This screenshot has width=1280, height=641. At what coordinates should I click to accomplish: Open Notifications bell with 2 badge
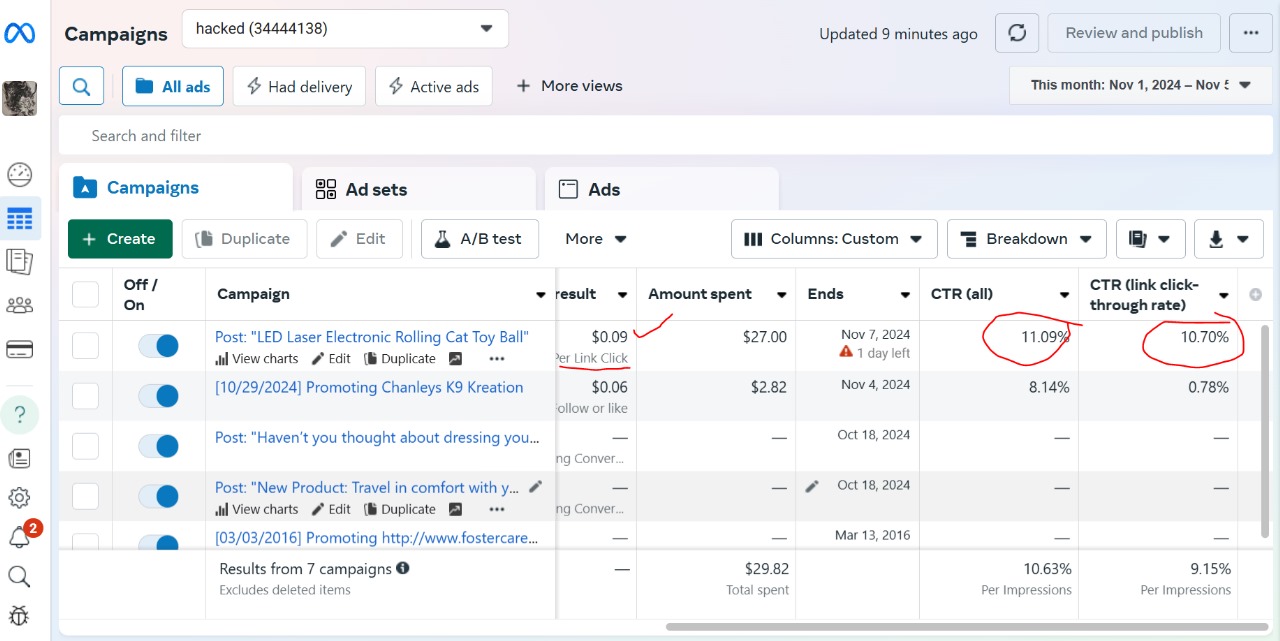20,537
